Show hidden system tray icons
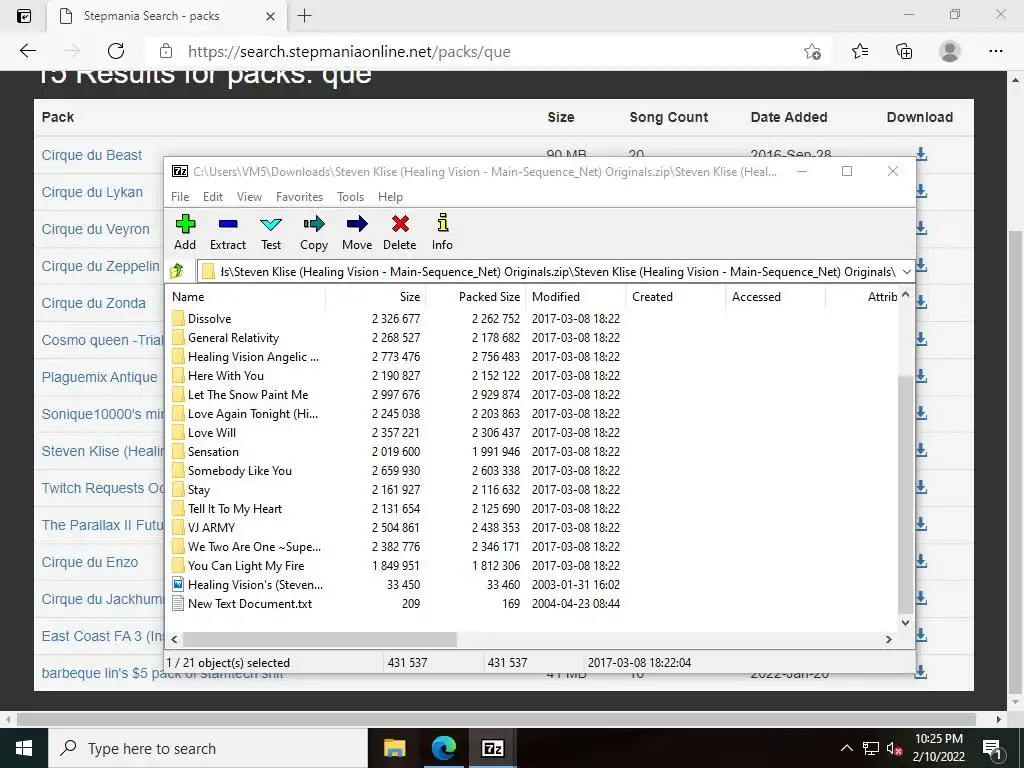Image resolution: width=1024 pixels, height=768 pixels. tap(846, 748)
